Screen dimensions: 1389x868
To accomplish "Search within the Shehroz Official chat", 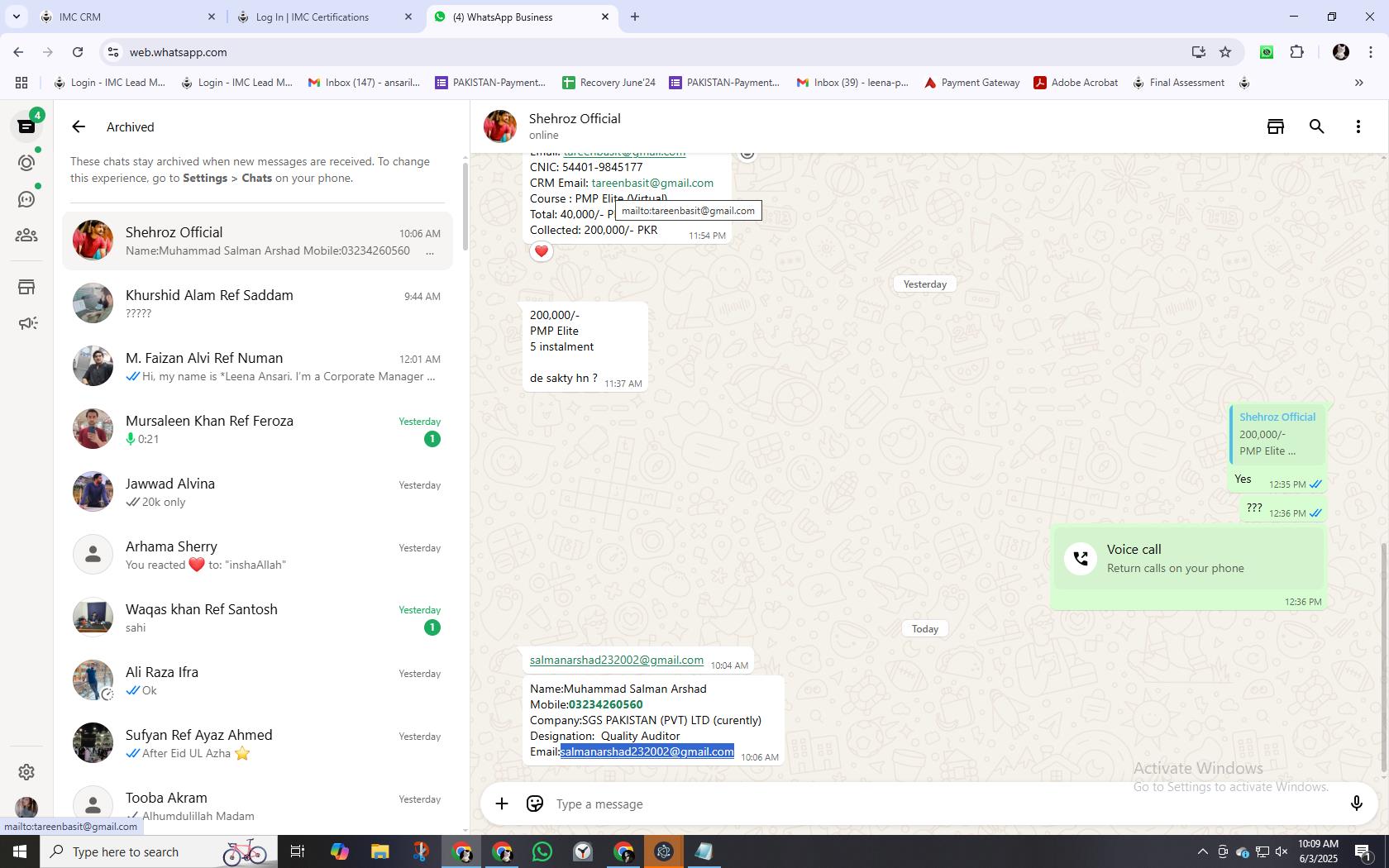I will (x=1317, y=126).
